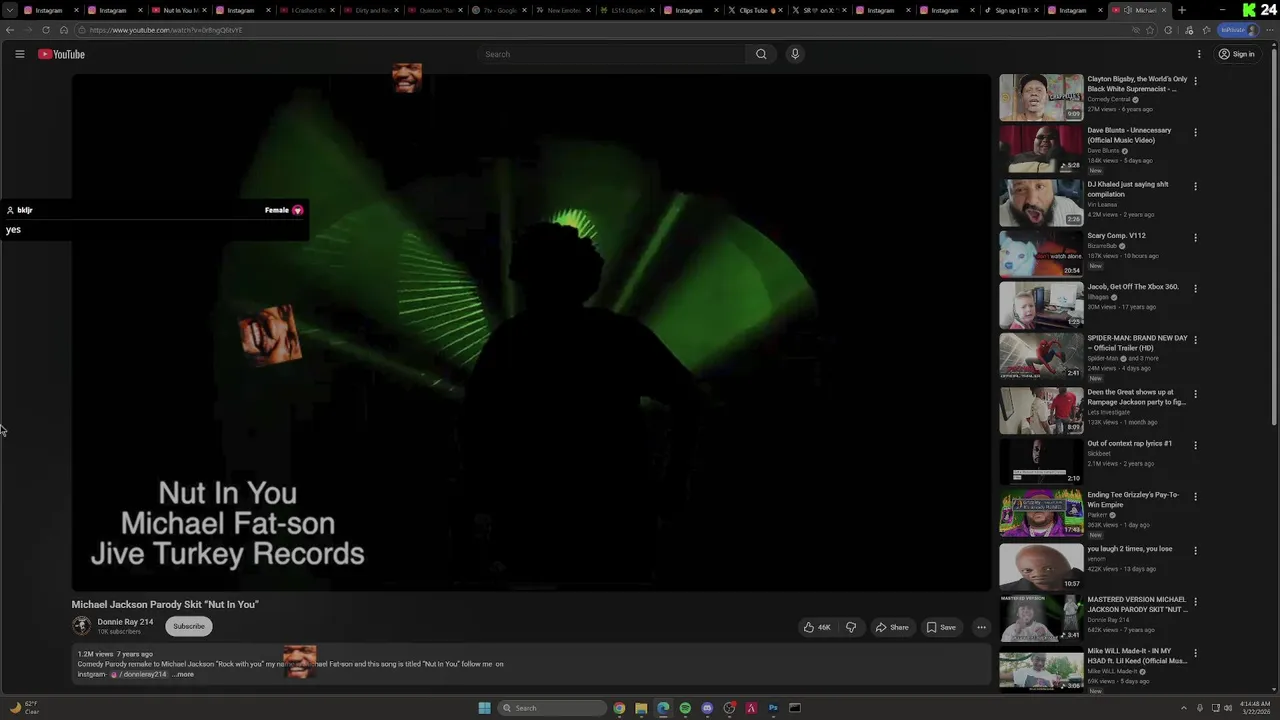Open Deen the Great Rampage Jackson thumbnail

pyautogui.click(x=1041, y=410)
